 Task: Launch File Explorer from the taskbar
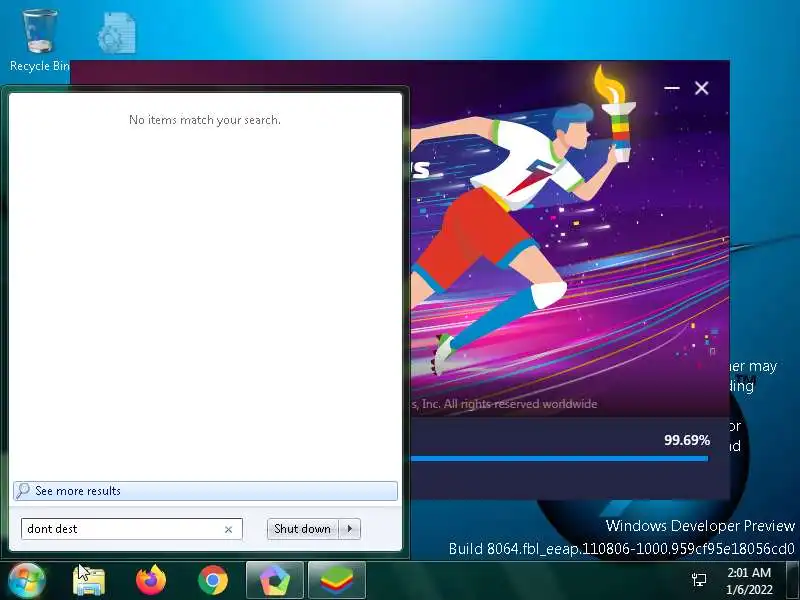89,581
